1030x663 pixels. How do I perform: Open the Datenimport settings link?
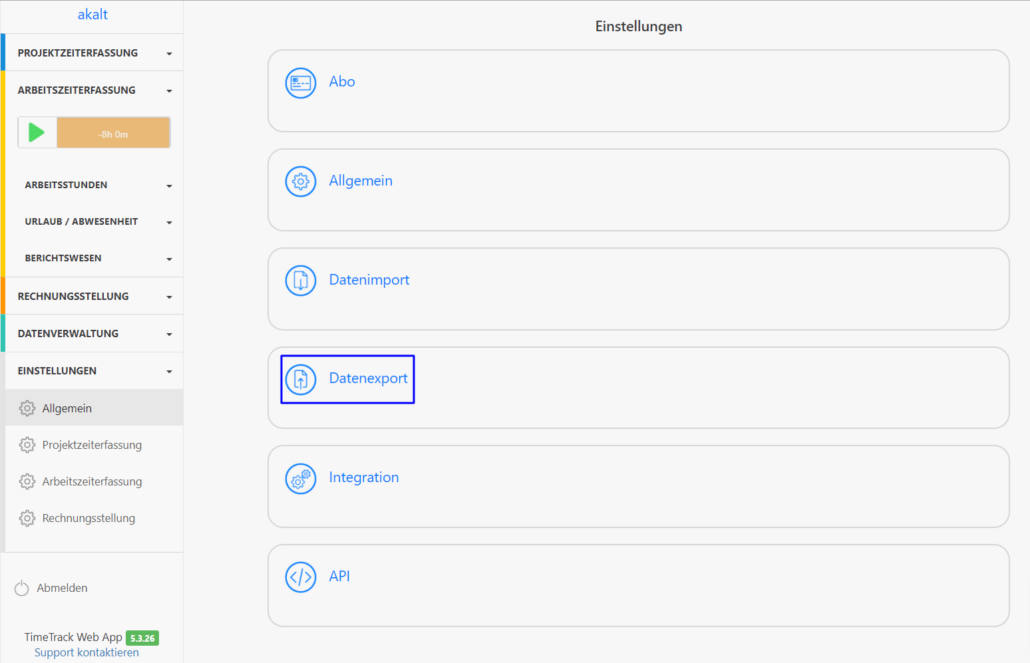369,280
